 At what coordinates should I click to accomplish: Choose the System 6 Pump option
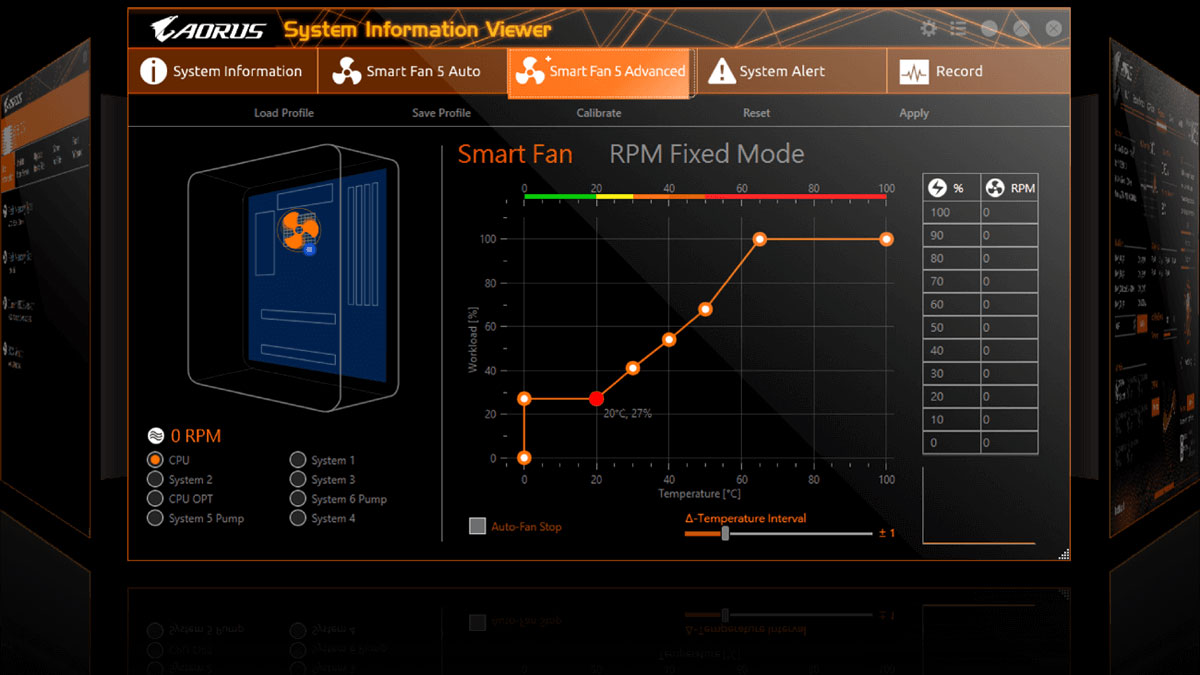pos(298,498)
